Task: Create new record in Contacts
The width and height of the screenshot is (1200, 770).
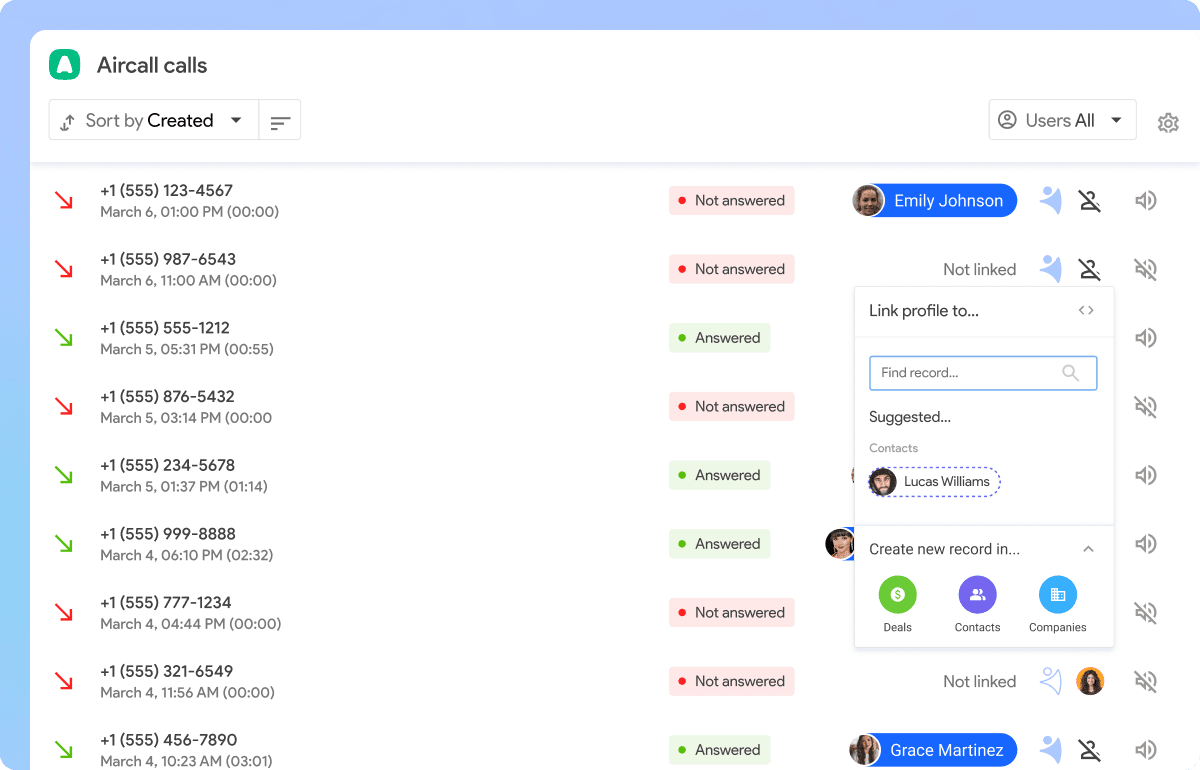Action: pos(977,595)
